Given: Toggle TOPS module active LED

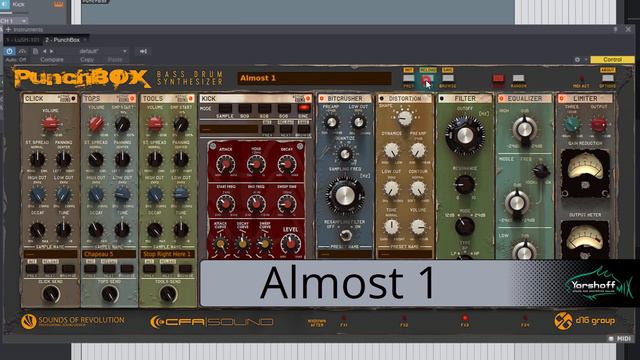Looking at the screenshot, I should [x=132, y=98].
